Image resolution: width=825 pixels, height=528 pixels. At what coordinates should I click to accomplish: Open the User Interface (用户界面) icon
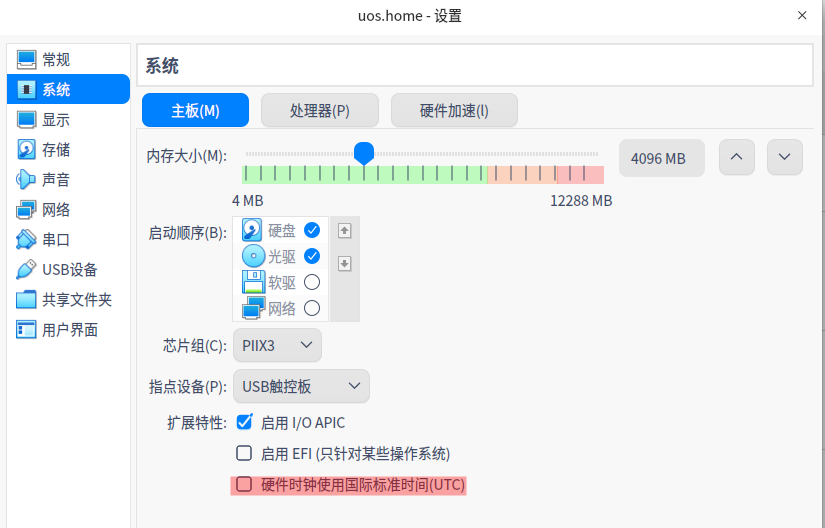coord(26,330)
